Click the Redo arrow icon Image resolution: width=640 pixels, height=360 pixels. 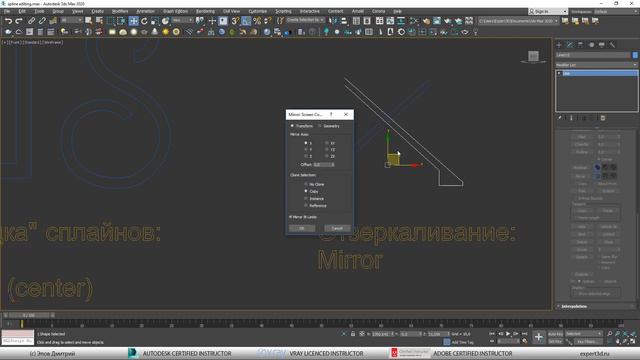[x=19, y=21]
